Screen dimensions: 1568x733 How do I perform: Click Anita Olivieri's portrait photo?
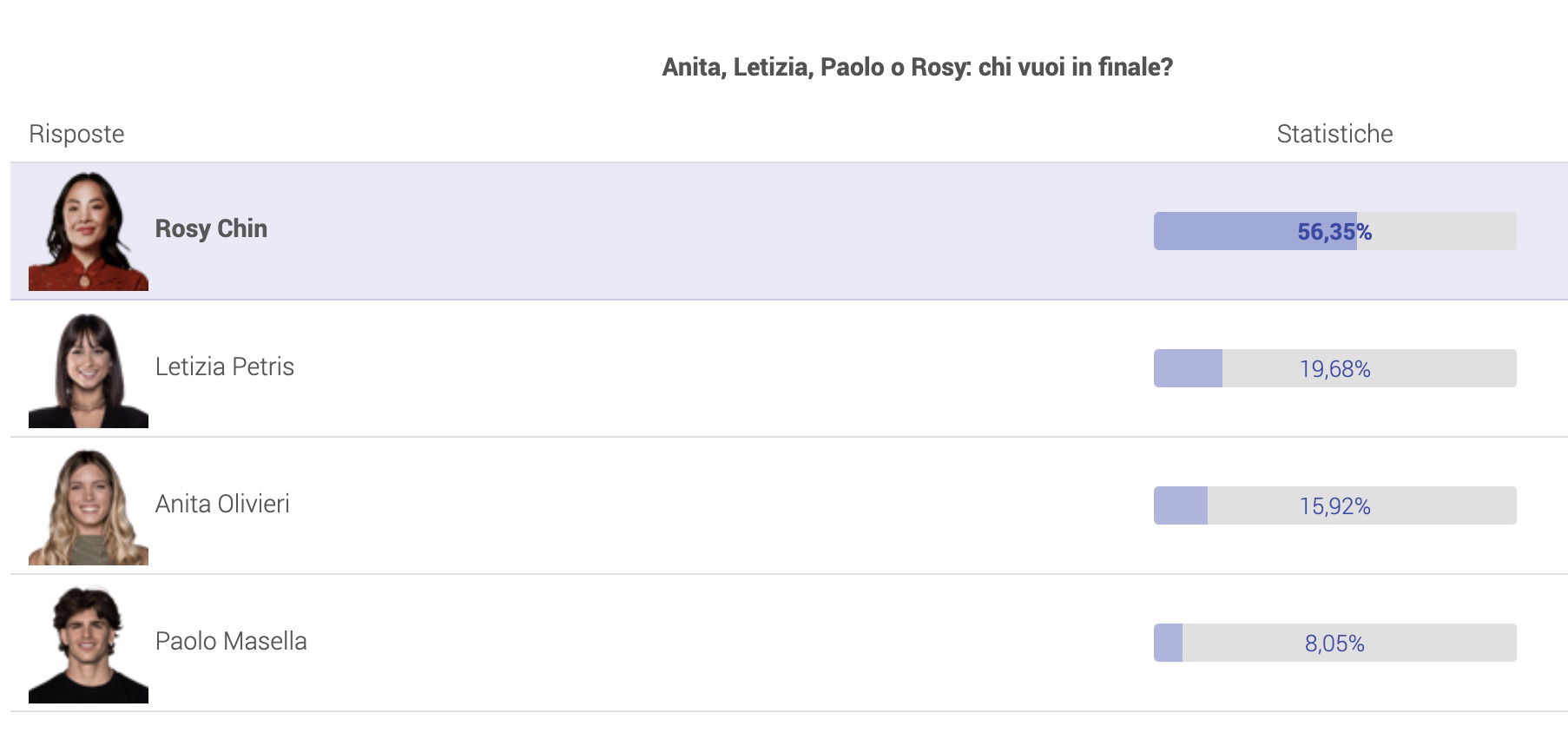tap(89, 506)
